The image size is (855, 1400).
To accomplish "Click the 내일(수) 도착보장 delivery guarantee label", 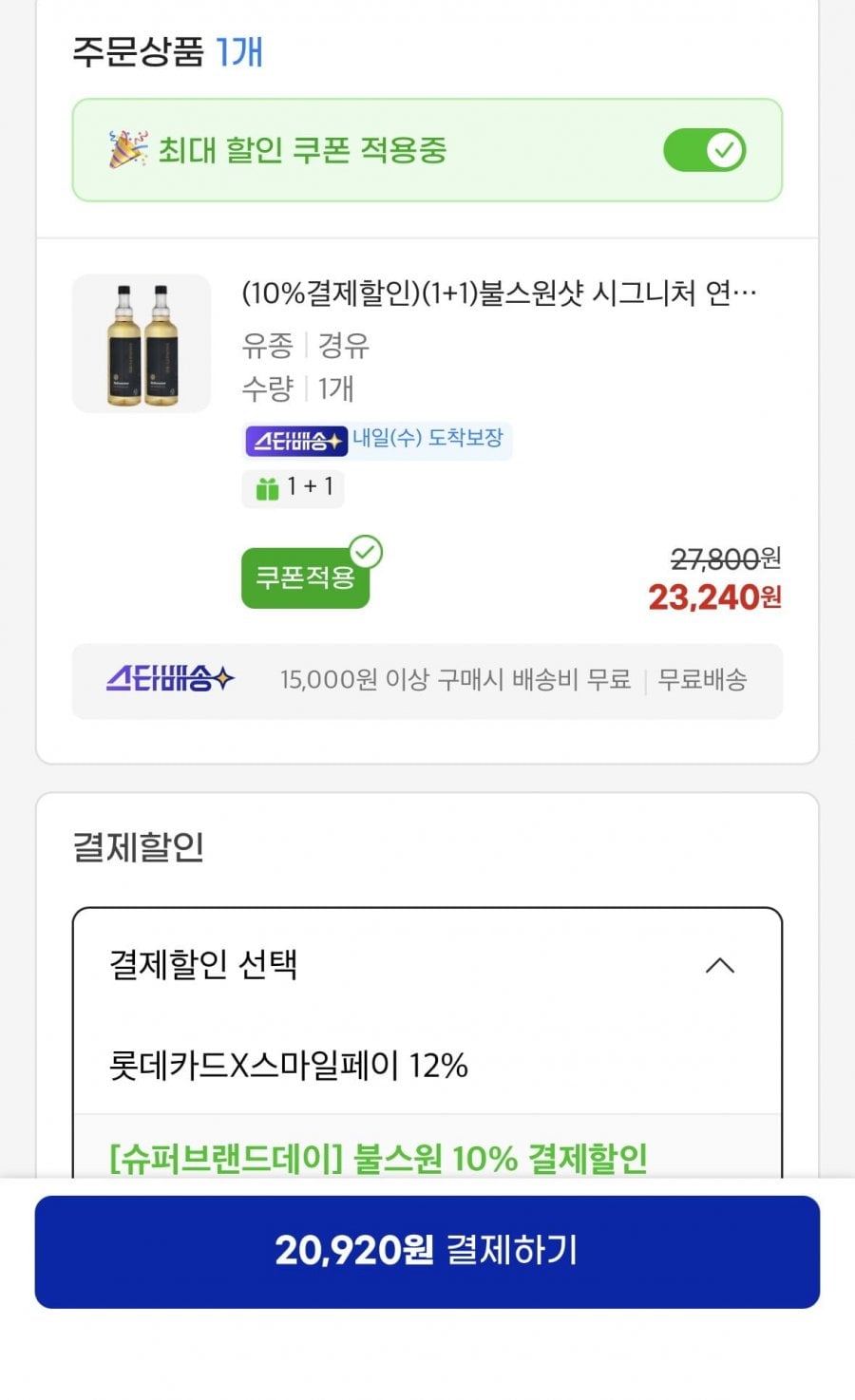I will [428, 438].
